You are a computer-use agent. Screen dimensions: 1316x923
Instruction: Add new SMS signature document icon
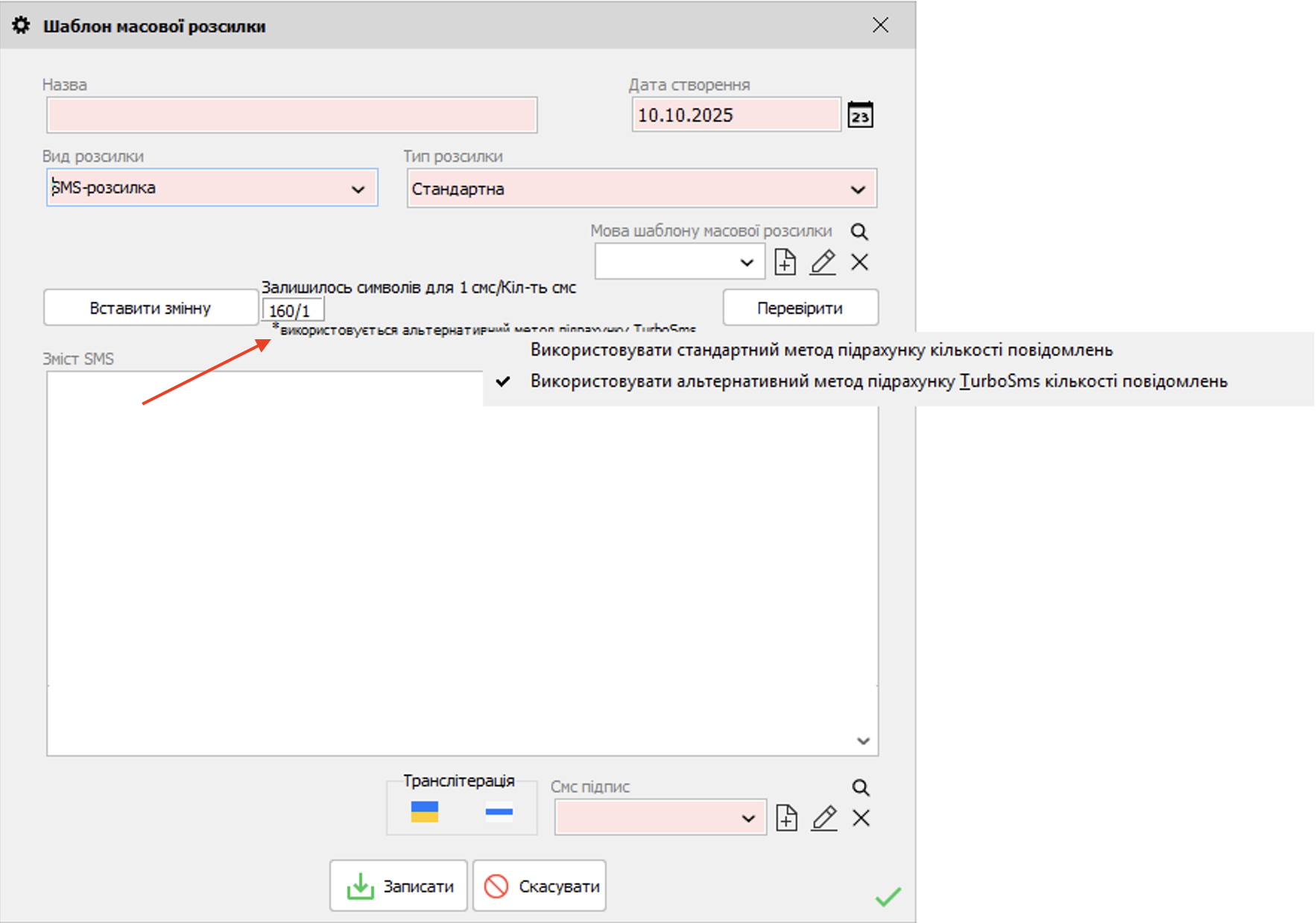pos(786,818)
